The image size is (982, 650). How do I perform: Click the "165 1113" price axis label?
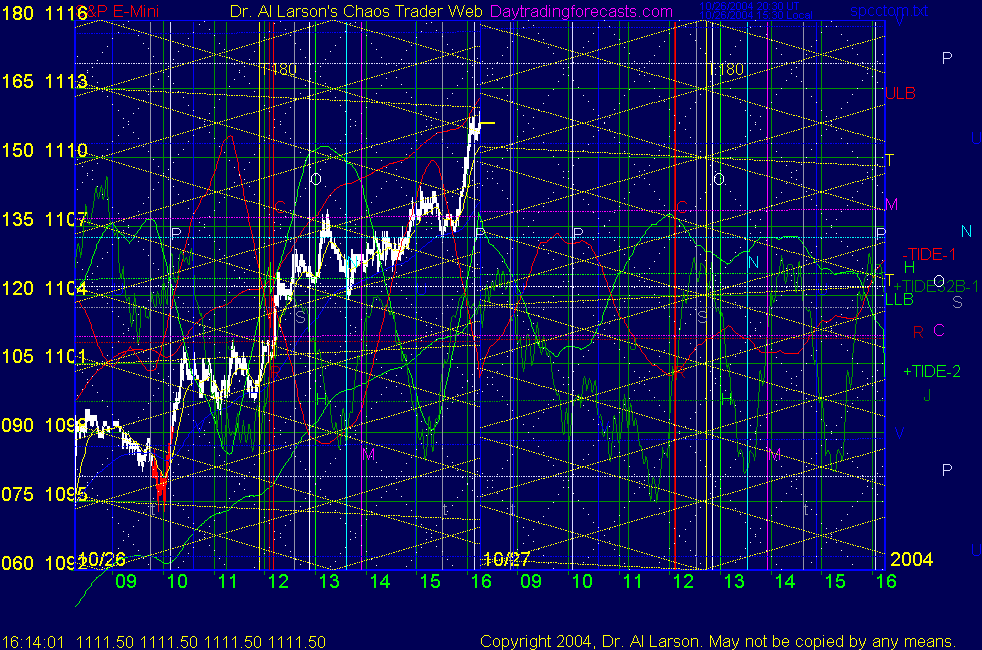click(44, 81)
